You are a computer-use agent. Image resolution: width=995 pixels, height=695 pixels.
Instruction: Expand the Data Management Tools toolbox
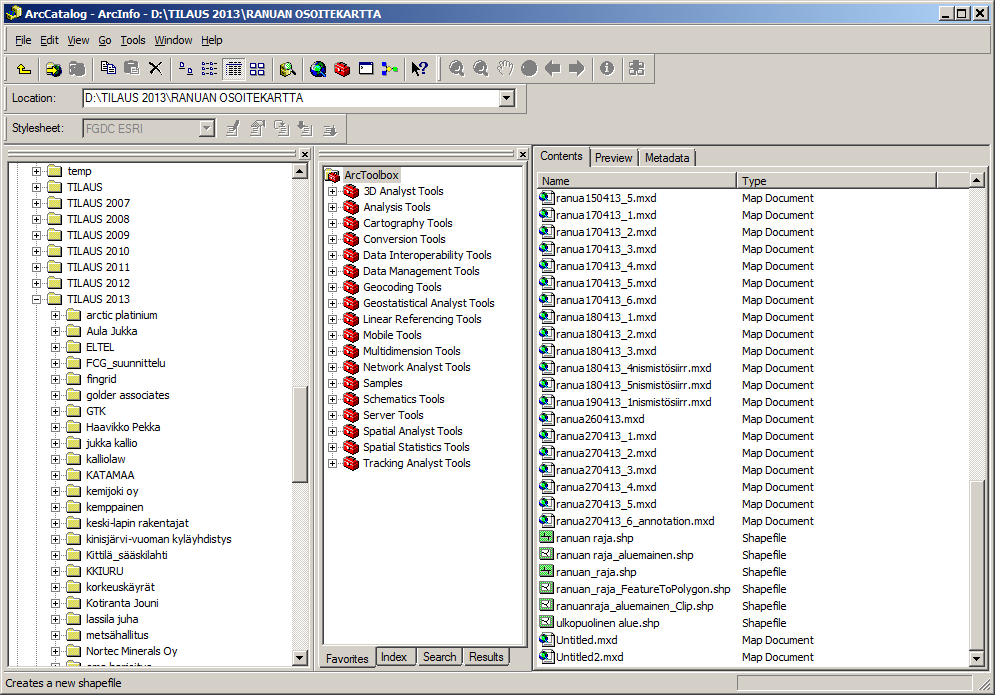333,271
